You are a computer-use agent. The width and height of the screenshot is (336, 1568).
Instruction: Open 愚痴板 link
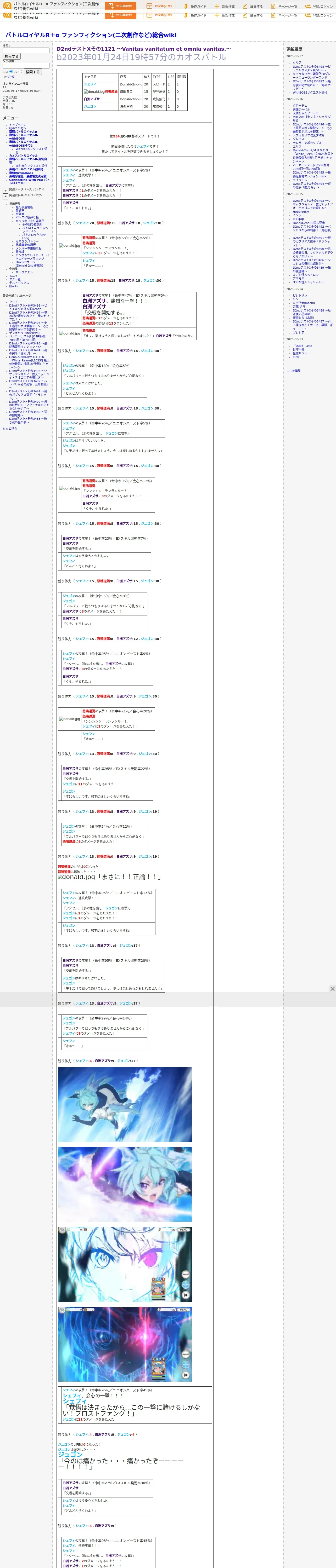coord(20,251)
